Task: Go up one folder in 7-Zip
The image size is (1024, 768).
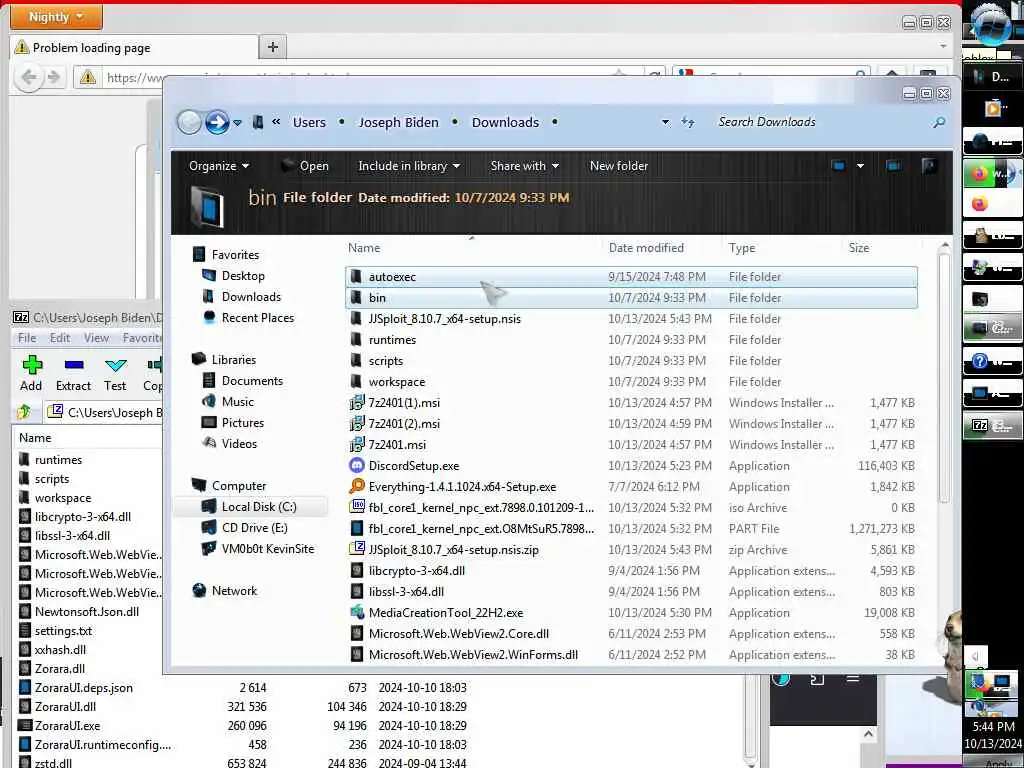Action: tap(24, 412)
